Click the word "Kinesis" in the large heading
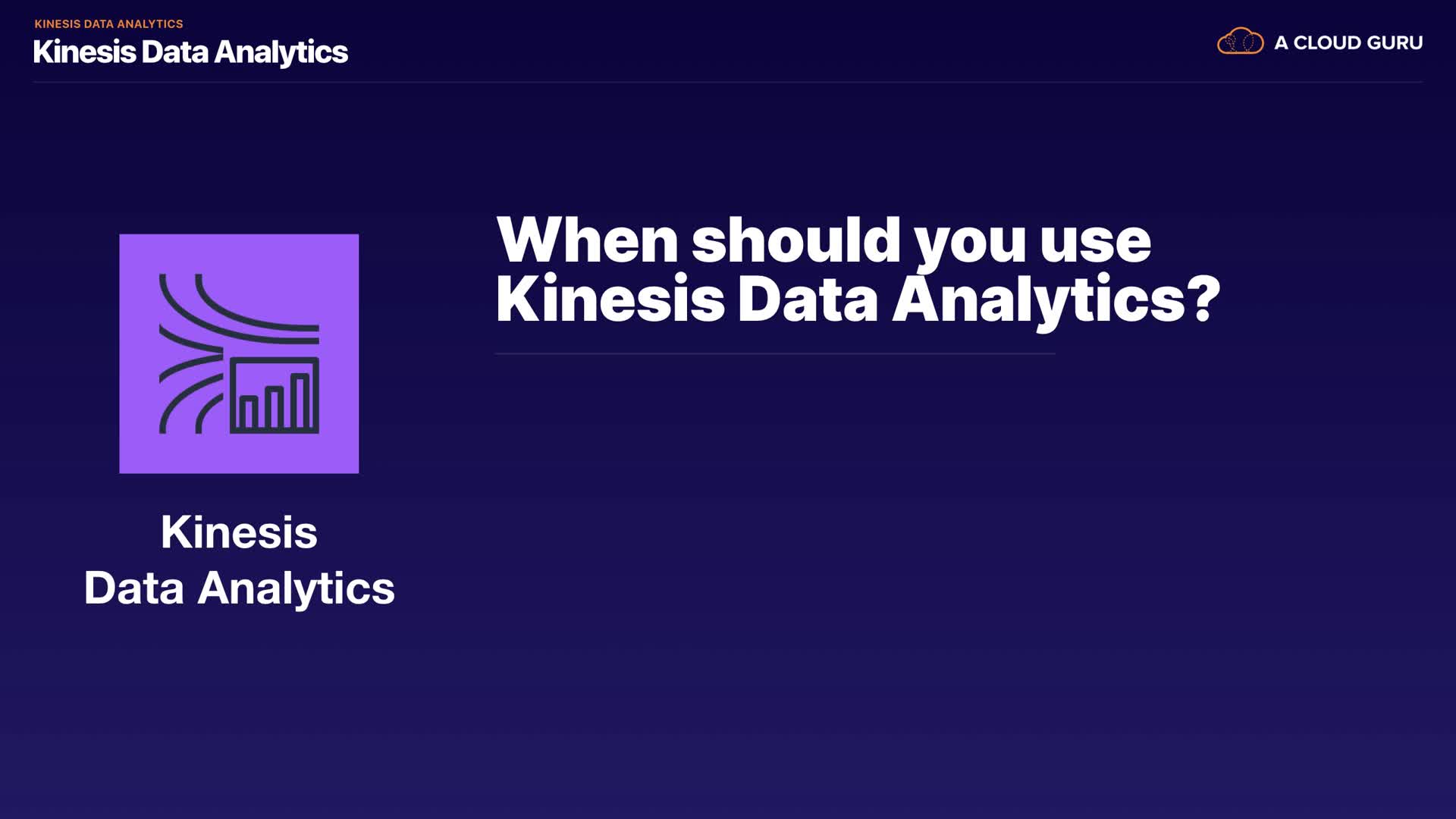The width and height of the screenshot is (1456, 819). click(x=610, y=299)
